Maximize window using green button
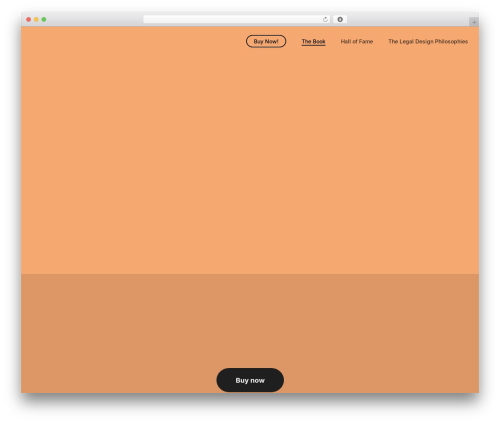This screenshot has height=423, width=500. (44, 20)
